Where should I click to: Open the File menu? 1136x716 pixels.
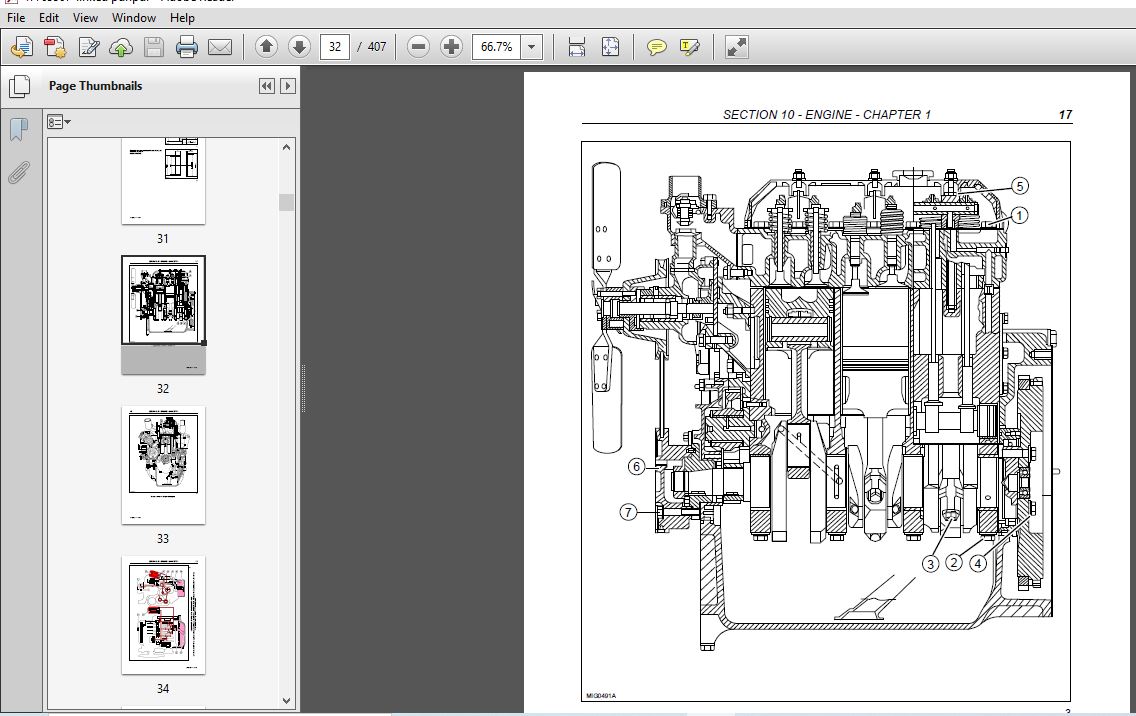click(15, 17)
